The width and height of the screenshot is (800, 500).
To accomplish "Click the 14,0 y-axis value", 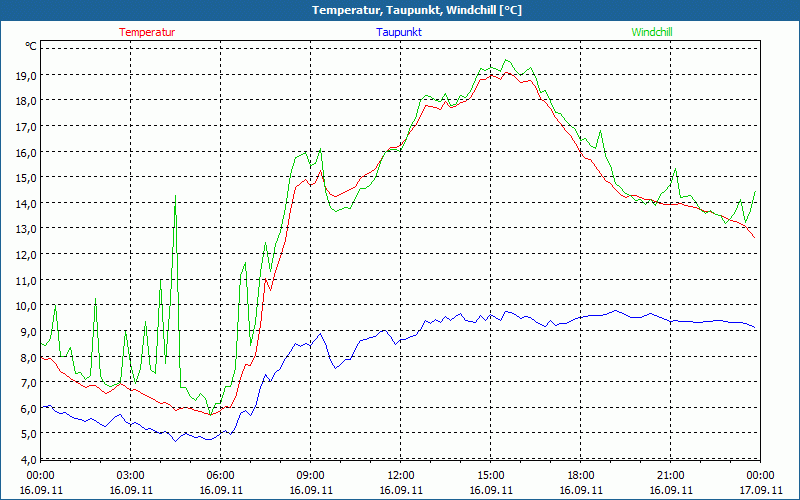I will click(26, 204).
